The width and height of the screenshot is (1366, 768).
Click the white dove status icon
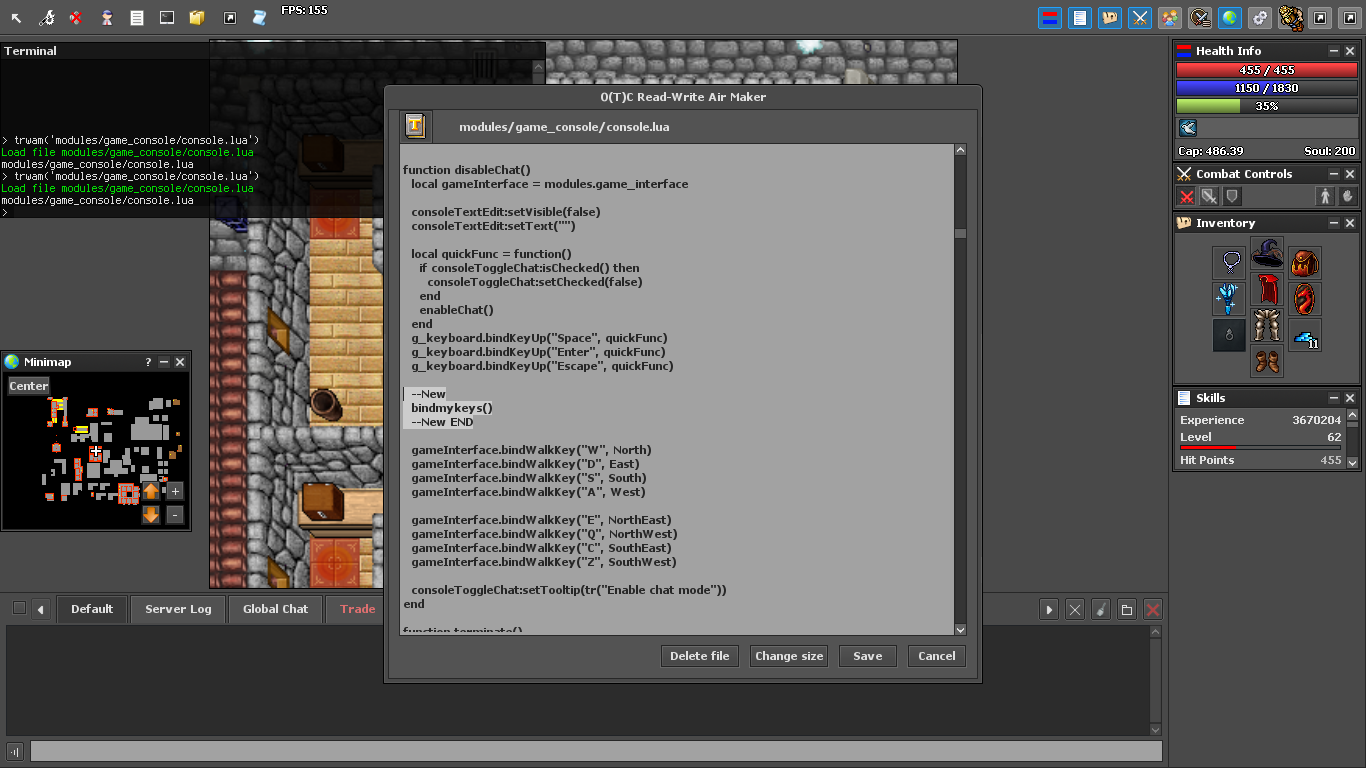pyautogui.click(x=1188, y=127)
